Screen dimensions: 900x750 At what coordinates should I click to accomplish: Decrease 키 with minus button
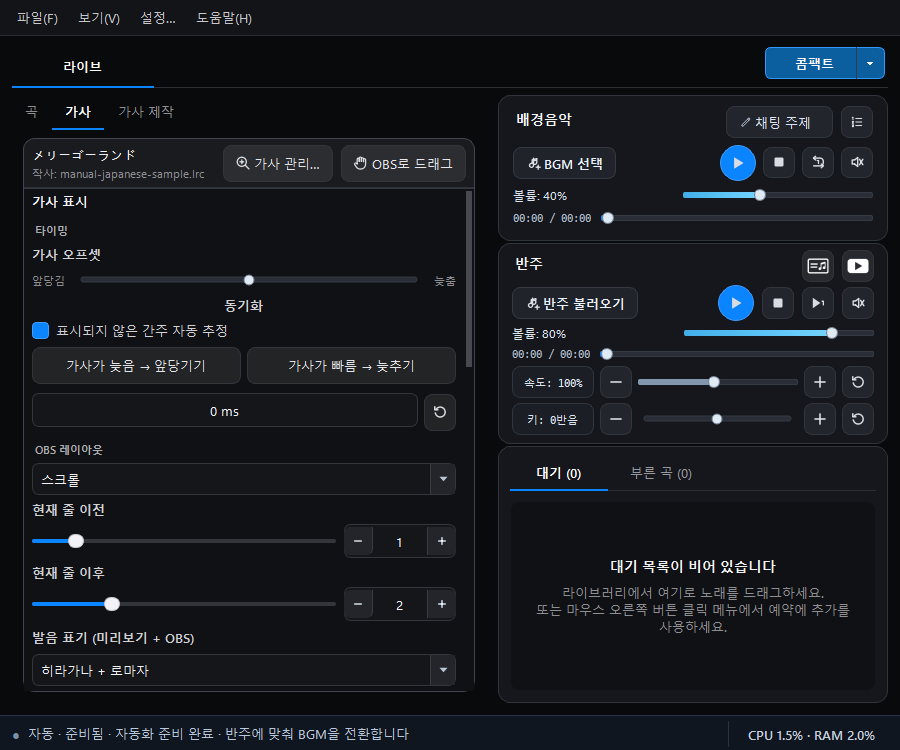click(616, 419)
